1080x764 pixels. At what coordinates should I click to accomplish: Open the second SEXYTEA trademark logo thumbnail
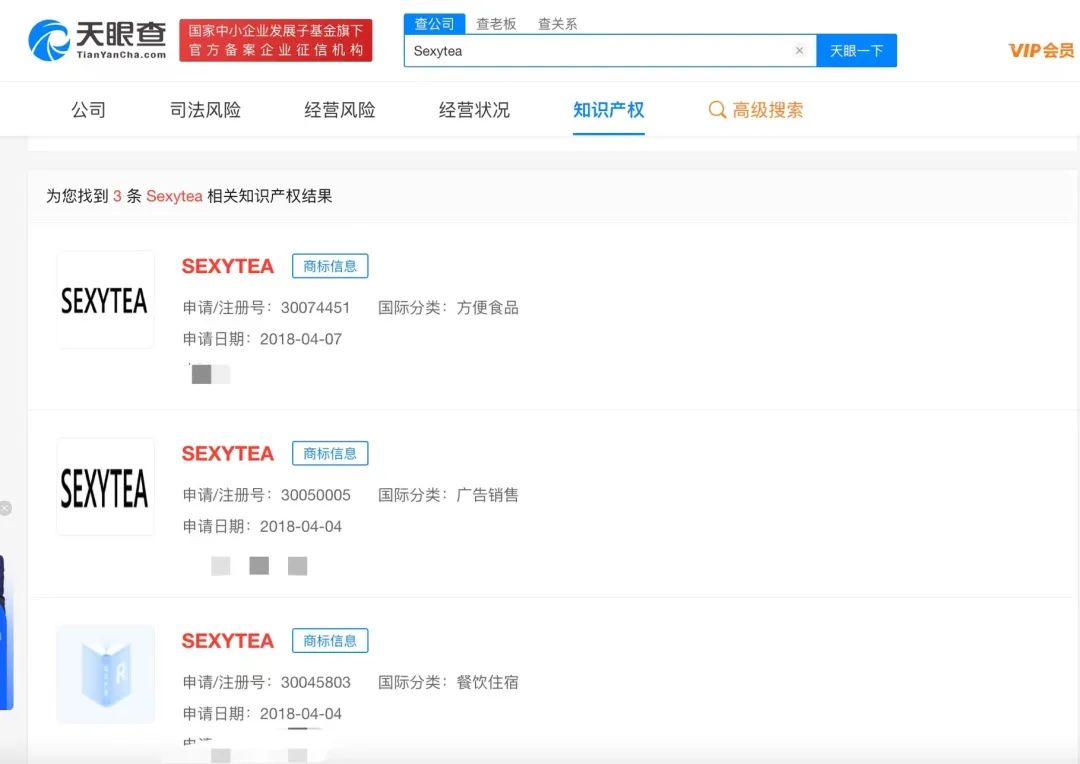(x=105, y=487)
